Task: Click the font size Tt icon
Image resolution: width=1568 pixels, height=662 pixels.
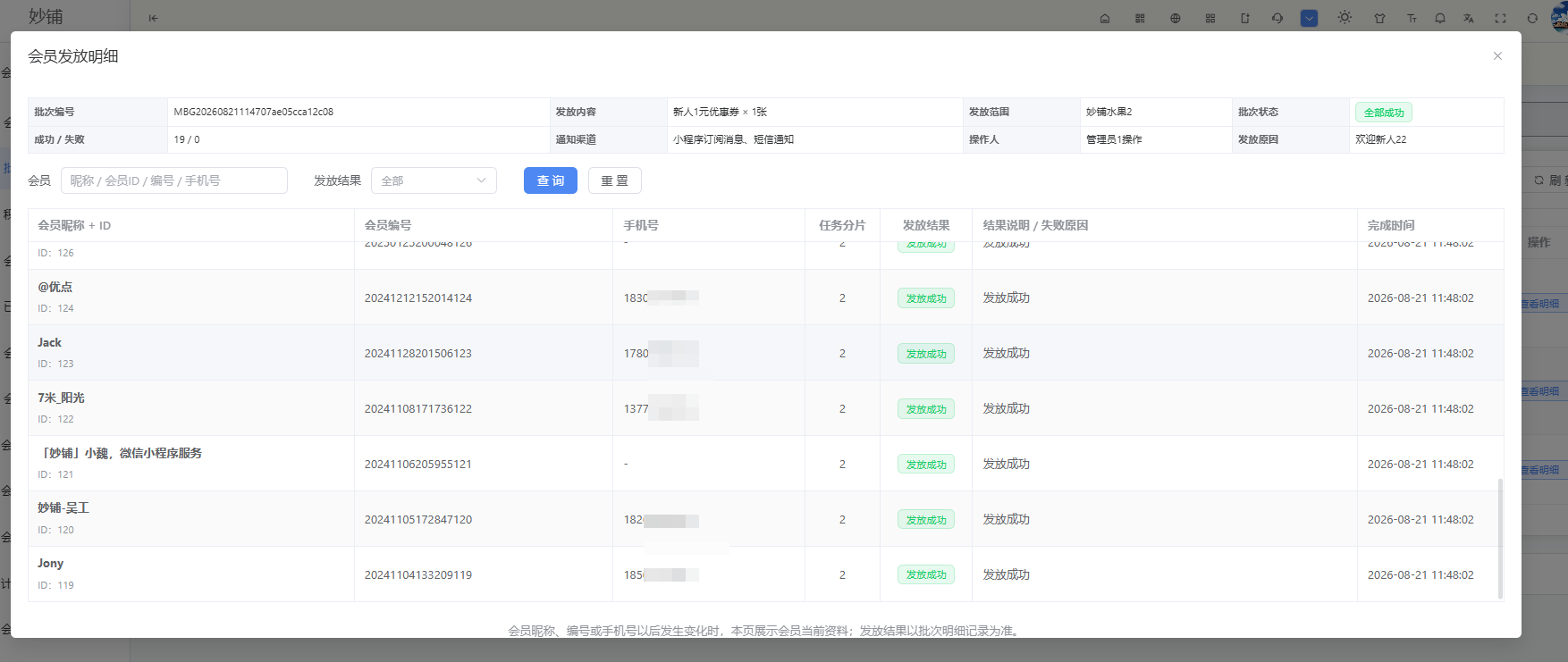Action: pyautogui.click(x=1412, y=18)
